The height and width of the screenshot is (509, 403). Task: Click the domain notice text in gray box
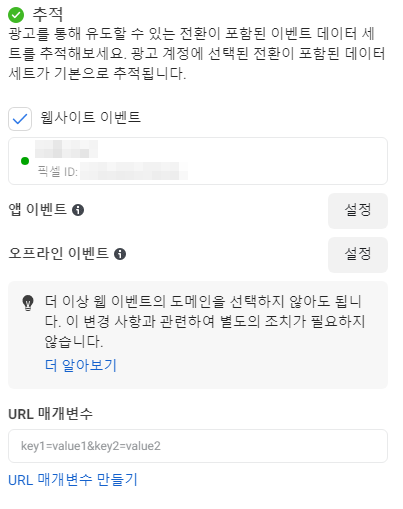pos(205,321)
